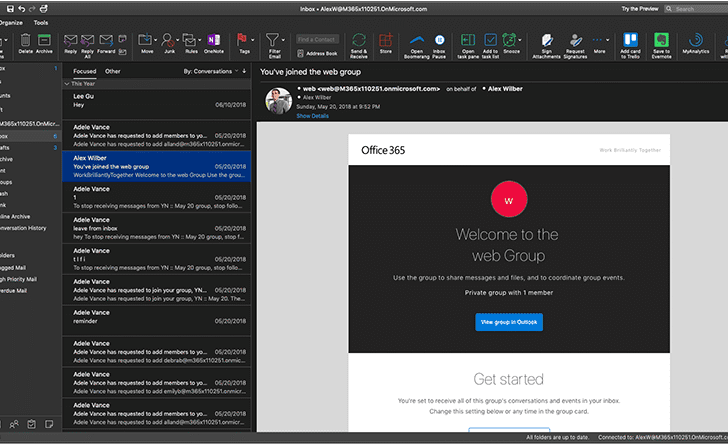Screen dimensions: 728x444
Task: Click the red W group avatar
Action: [x=509, y=199]
